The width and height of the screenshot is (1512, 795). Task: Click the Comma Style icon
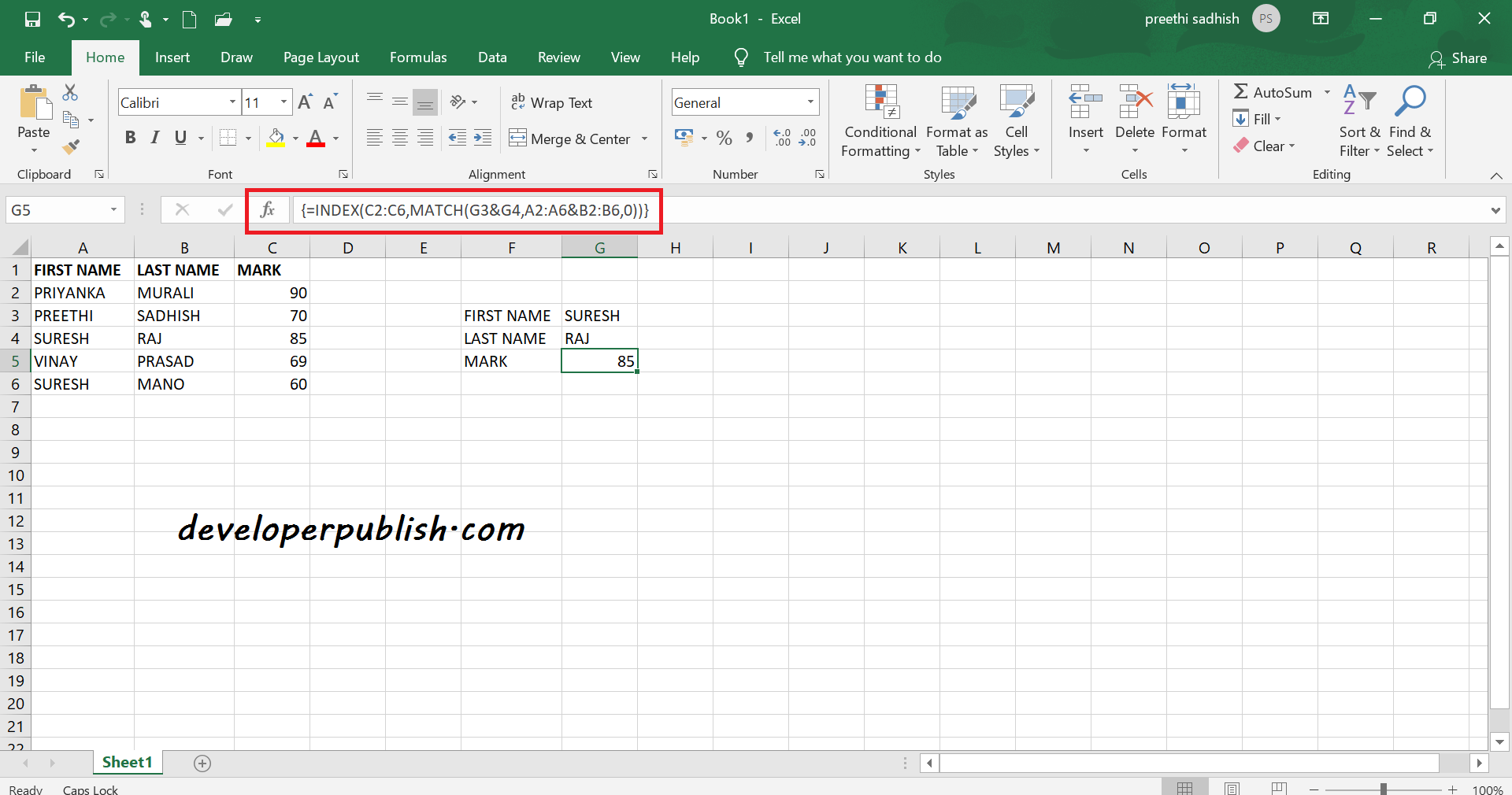click(748, 138)
